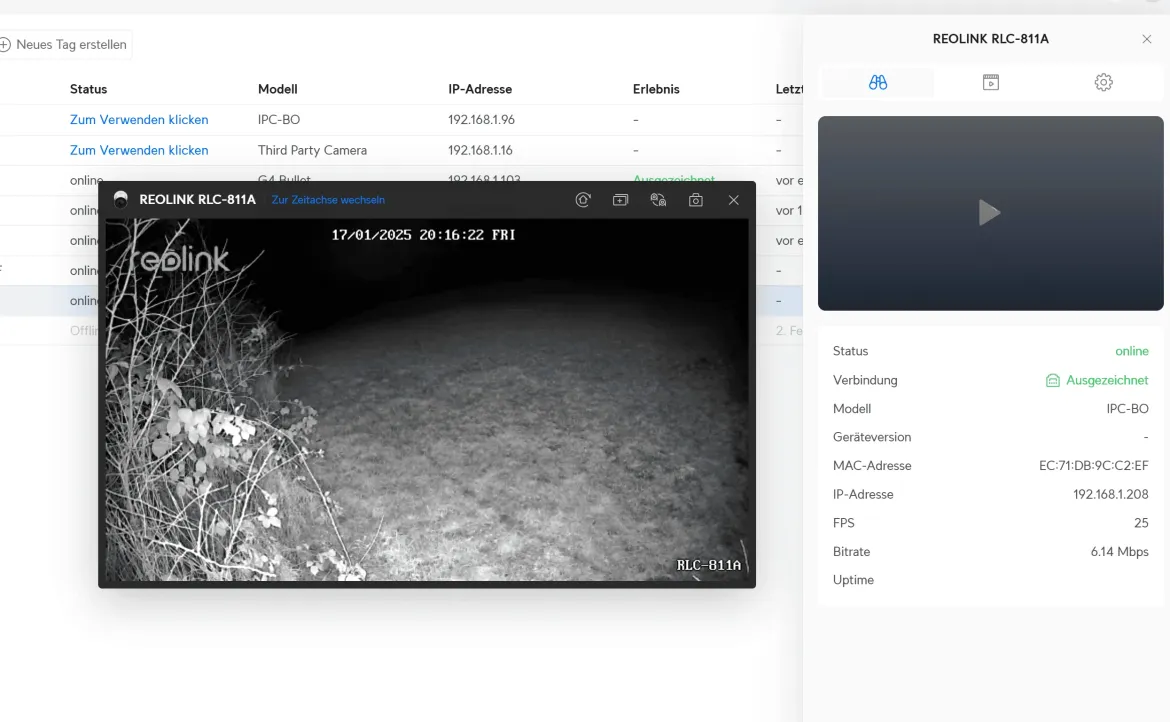
Task: Sort by the Status column header
Action: (89, 89)
